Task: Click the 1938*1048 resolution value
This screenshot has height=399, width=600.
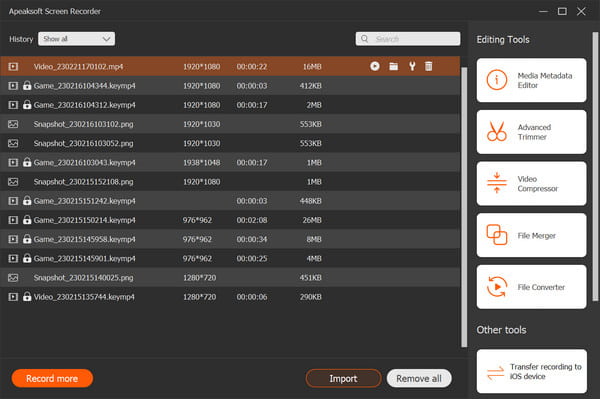Action: 201,163
